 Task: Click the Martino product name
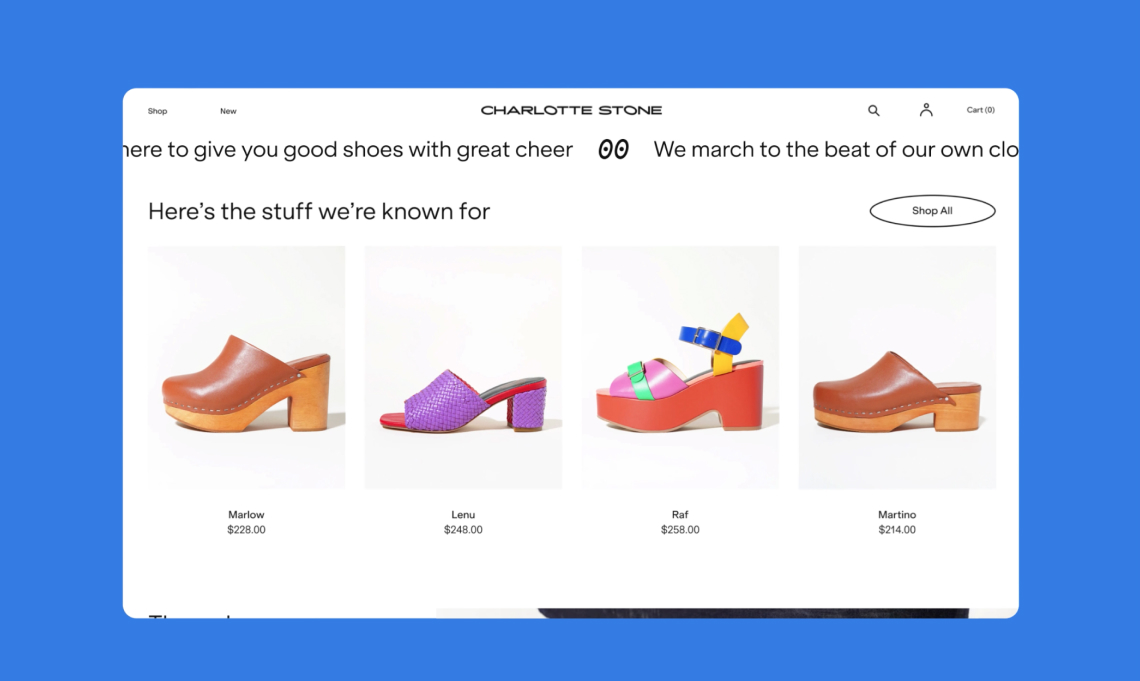897,515
